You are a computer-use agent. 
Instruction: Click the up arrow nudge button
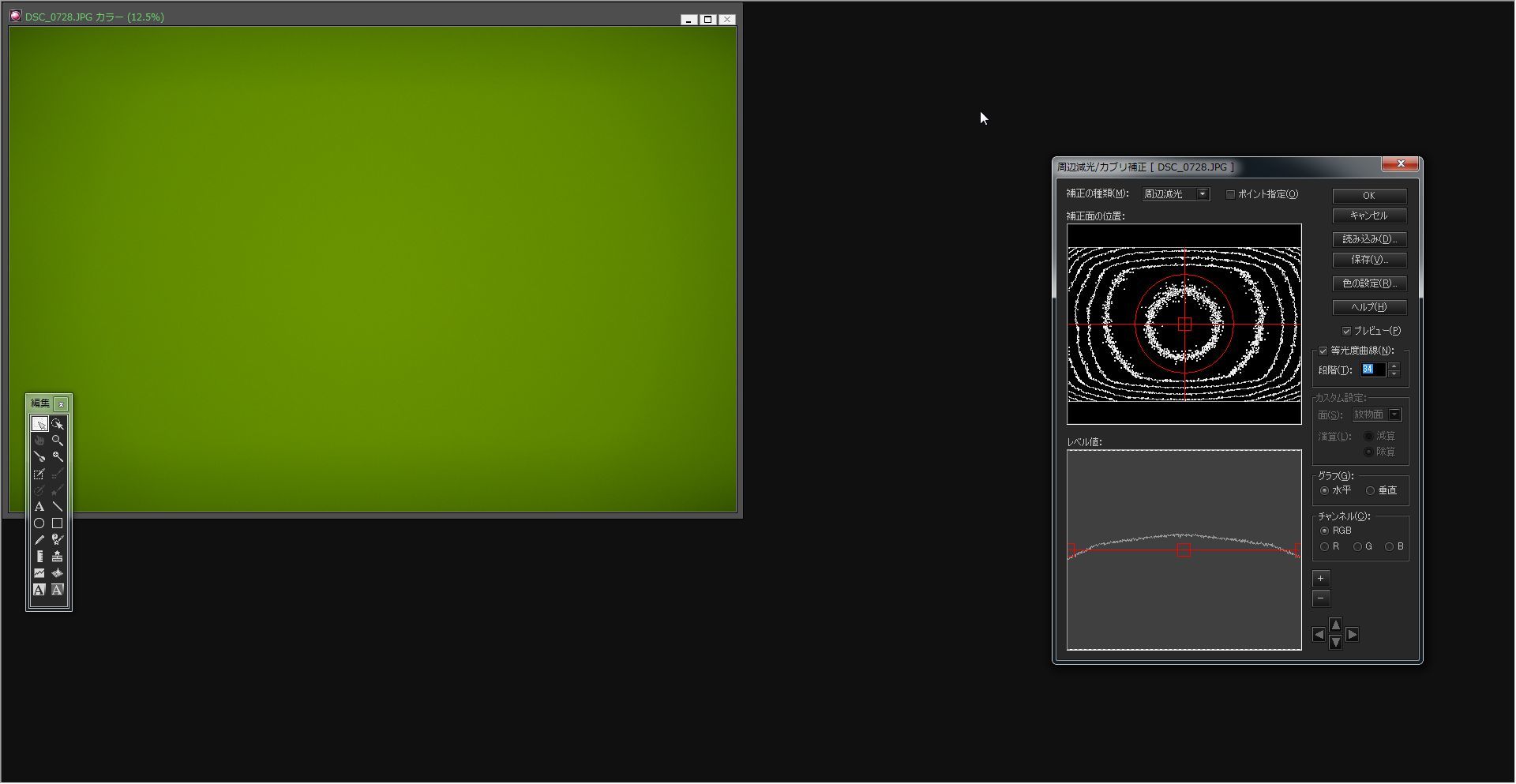(x=1335, y=625)
